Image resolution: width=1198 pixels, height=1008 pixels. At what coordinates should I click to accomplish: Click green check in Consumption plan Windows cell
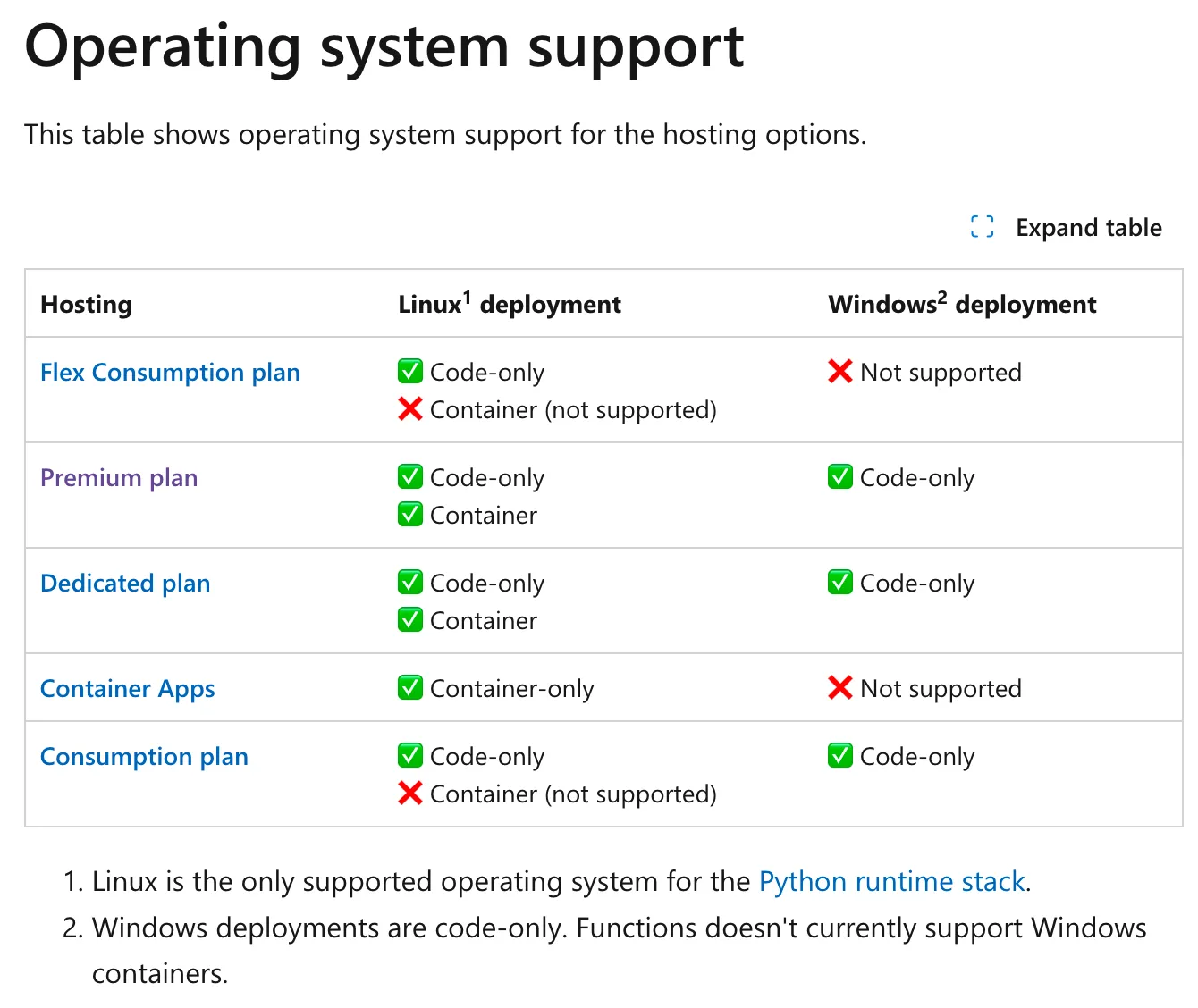pyautogui.click(x=840, y=756)
